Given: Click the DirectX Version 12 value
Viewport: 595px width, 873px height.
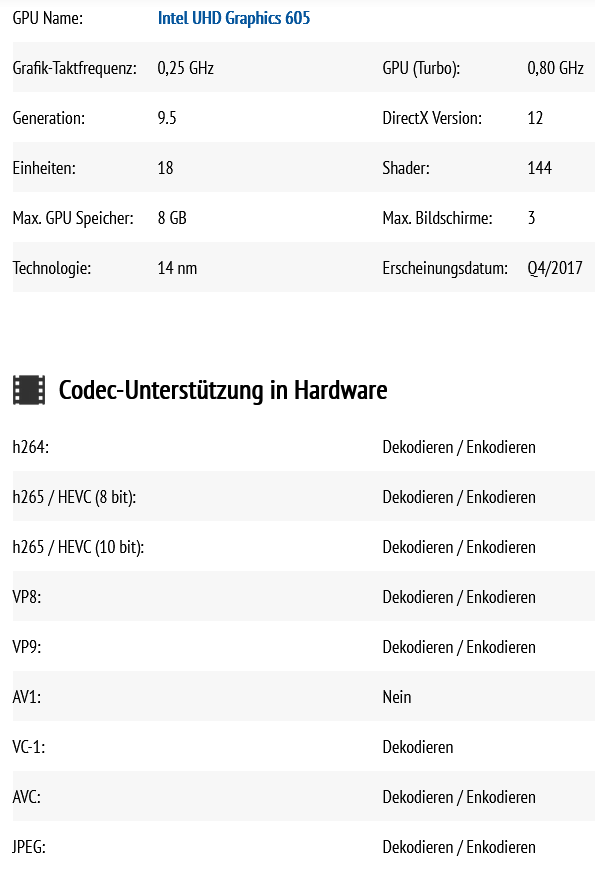Looking at the screenshot, I should pyautogui.click(x=535, y=118).
